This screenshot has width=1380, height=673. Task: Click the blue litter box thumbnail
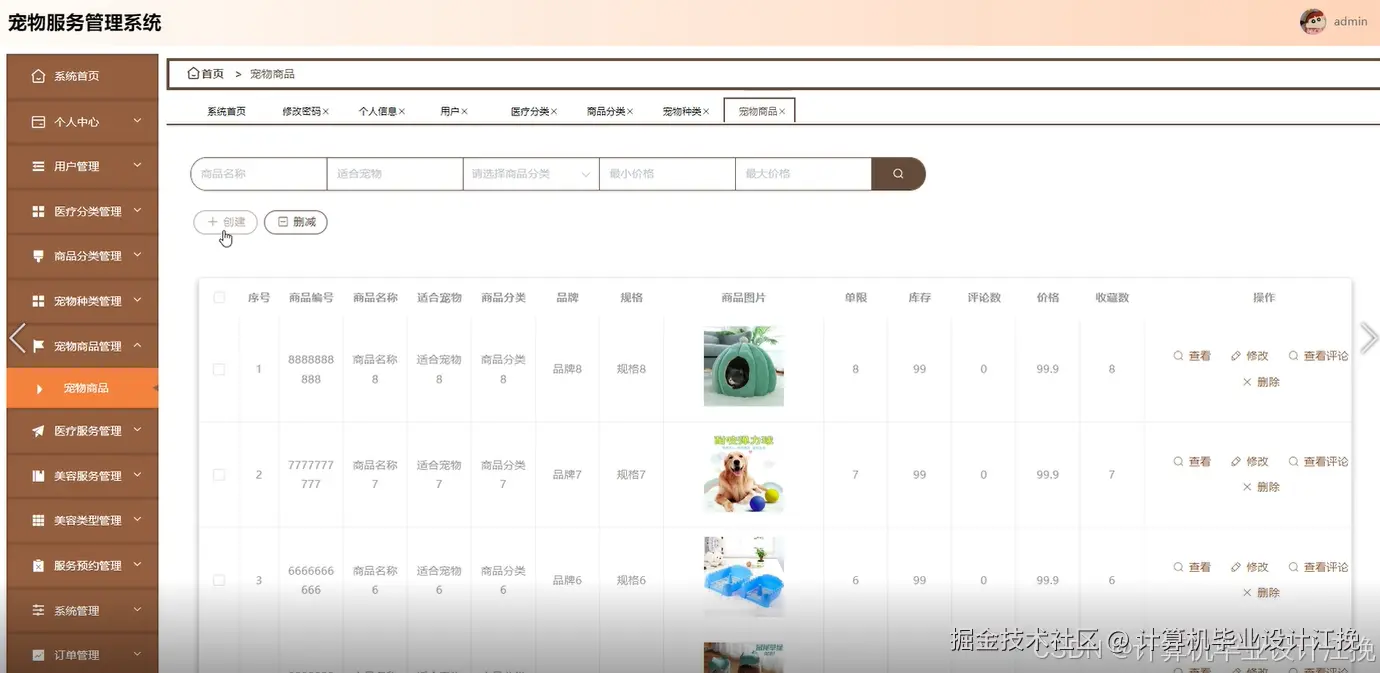tap(743, 576)
